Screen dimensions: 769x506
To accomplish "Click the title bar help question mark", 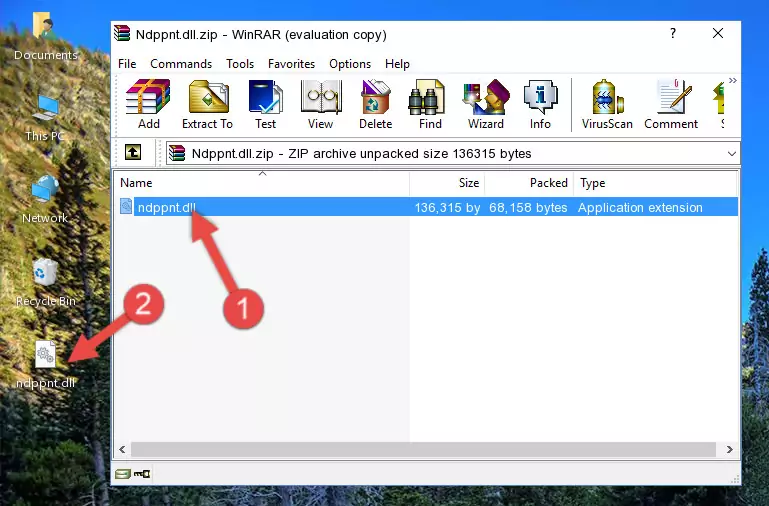I will click(673, 33).
